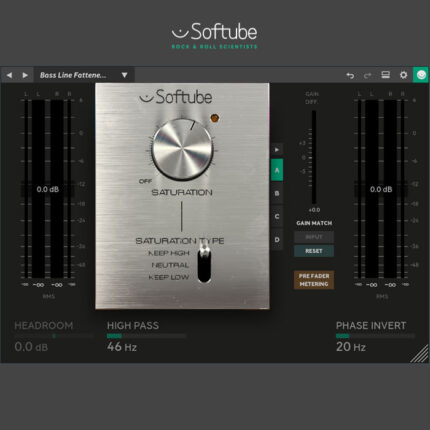
Task: Click the RMS label under the left meter
Action: tap(49, 296)
